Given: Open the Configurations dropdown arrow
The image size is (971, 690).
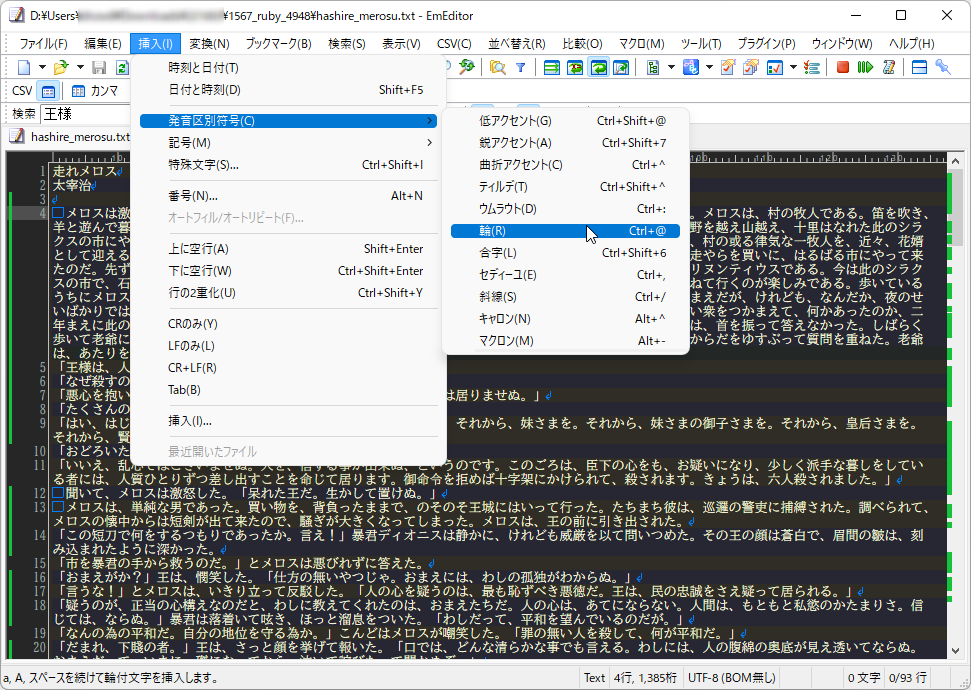Looking at the screenshot, I should point(671,68).
